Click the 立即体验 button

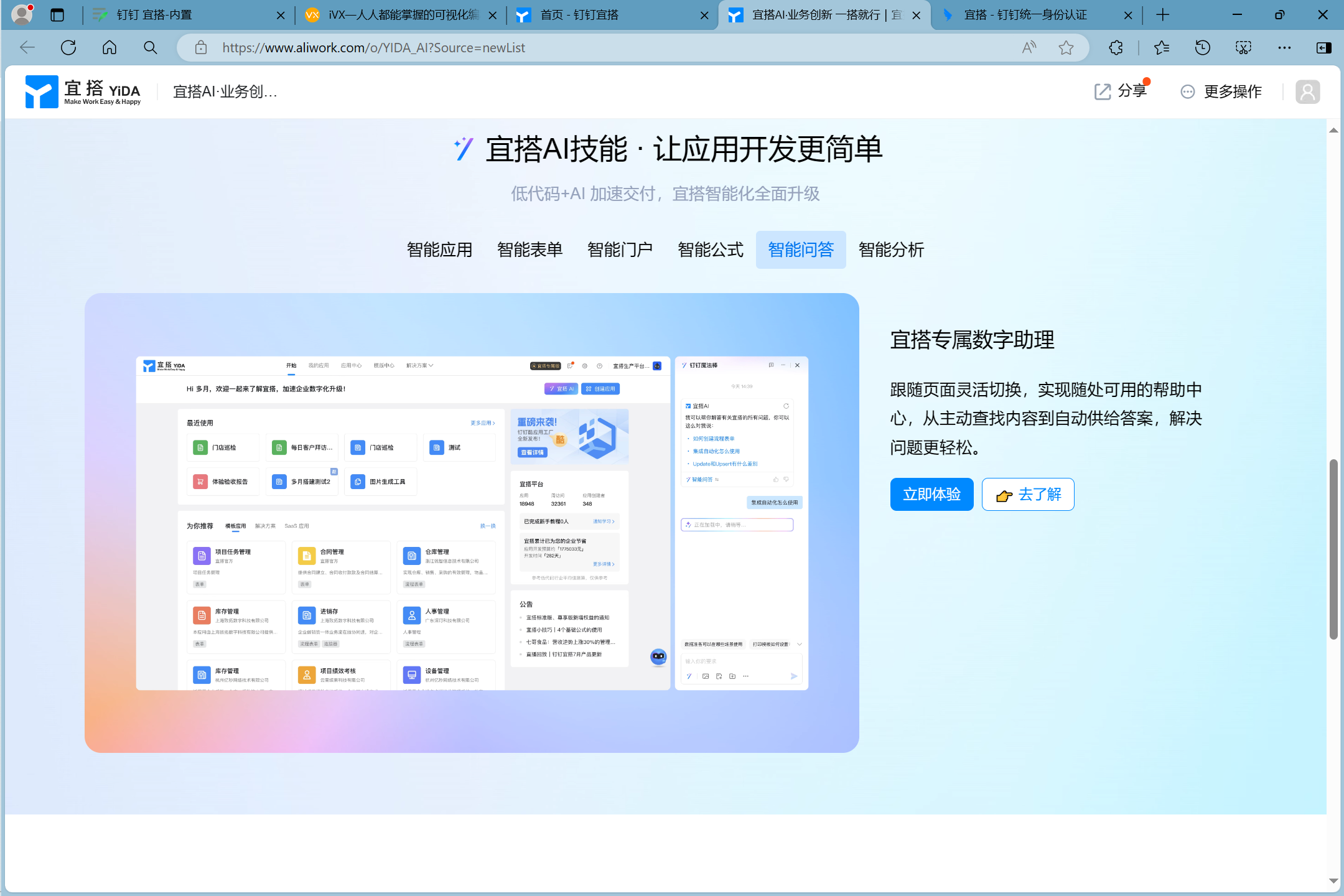pyautogui.click(x=931, y=494)
